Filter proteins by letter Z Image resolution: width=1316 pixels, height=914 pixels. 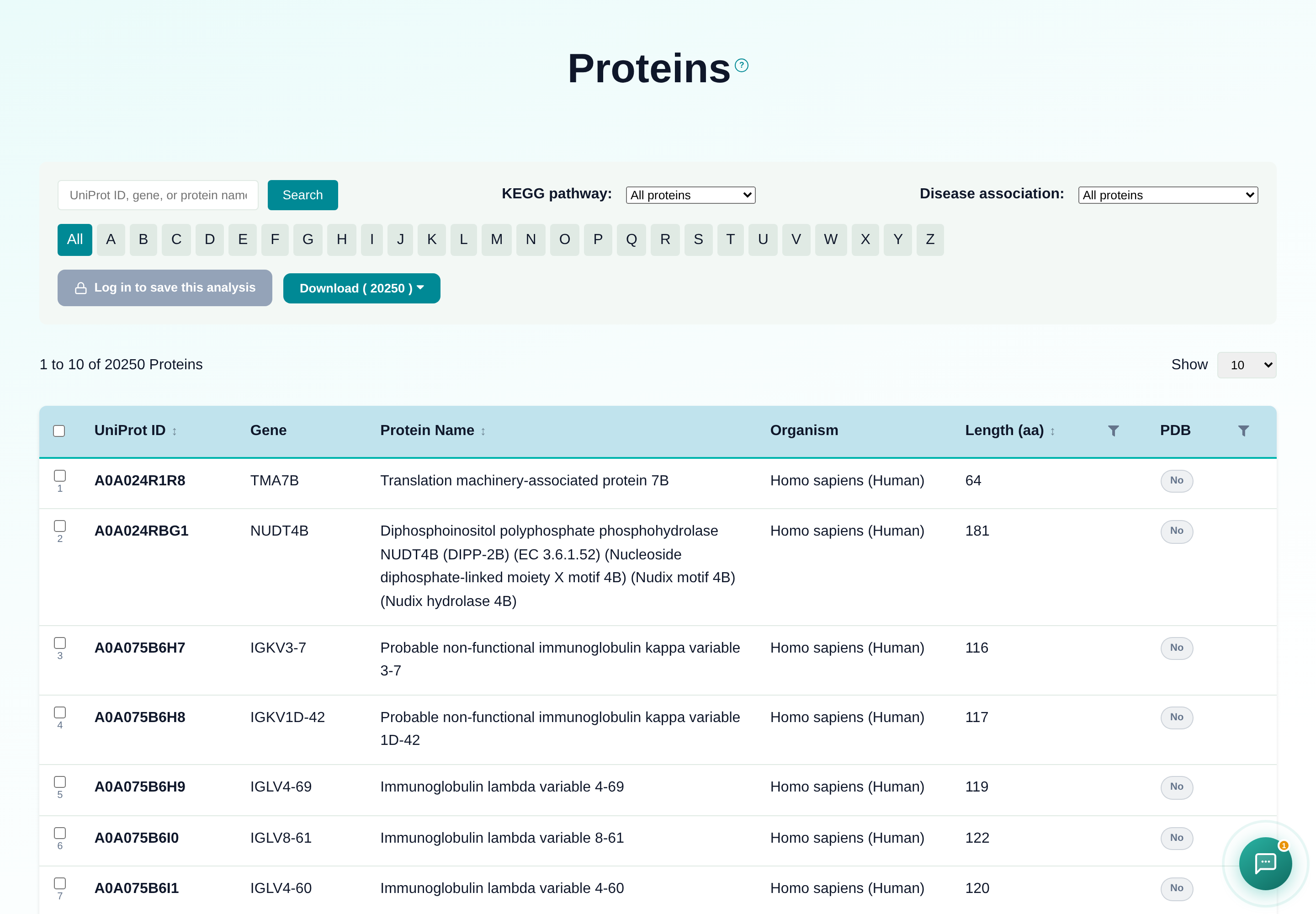[x=930, y=239]
